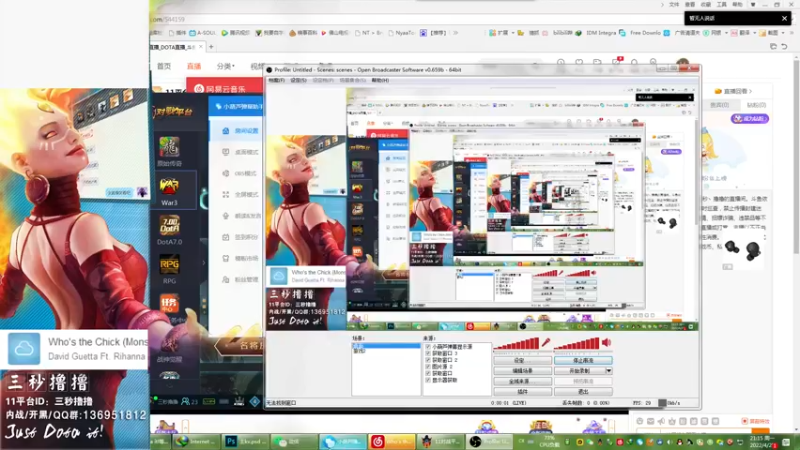Select the highlighted scene in the OBS scene list
The height and width of the screenshot is (450, 800).
[386, 346]
